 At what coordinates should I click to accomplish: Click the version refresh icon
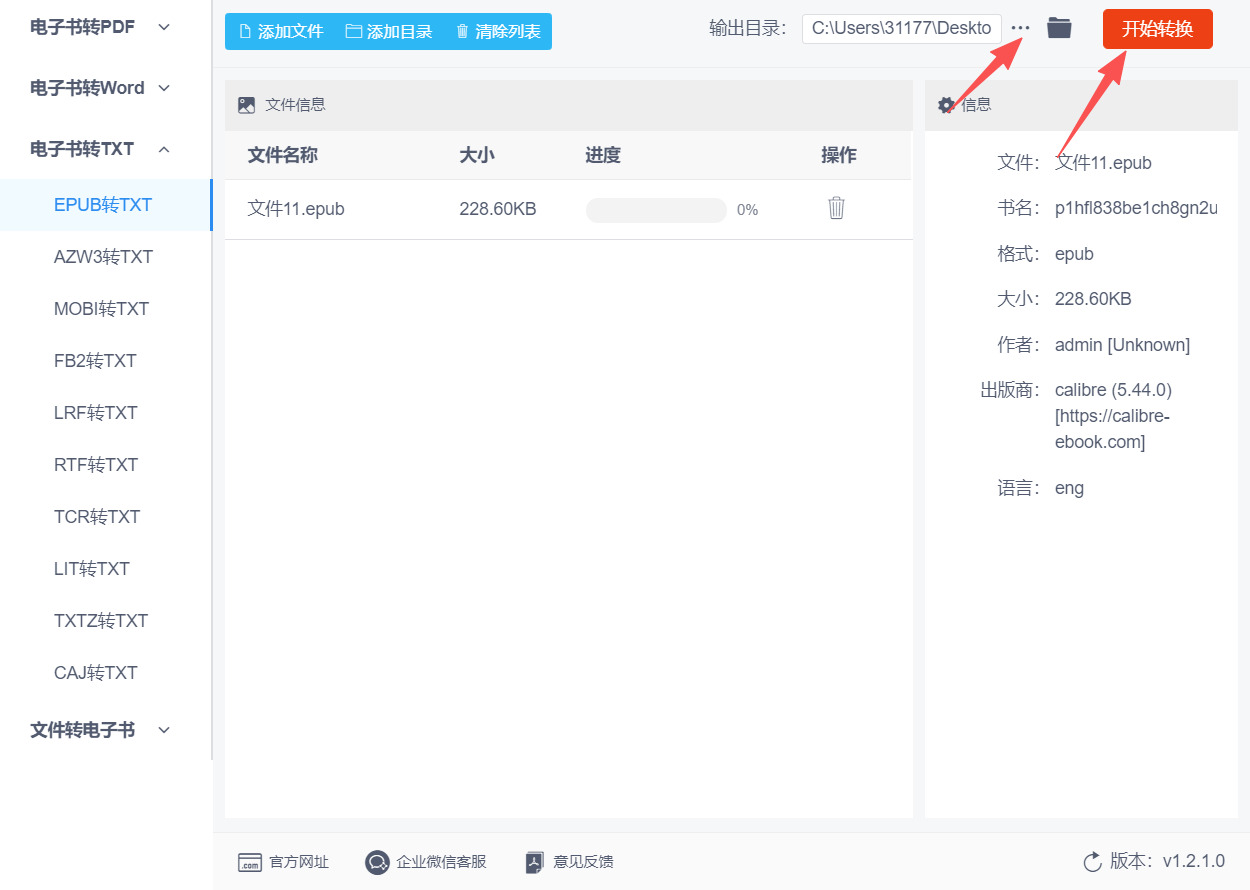(1092, 862)
